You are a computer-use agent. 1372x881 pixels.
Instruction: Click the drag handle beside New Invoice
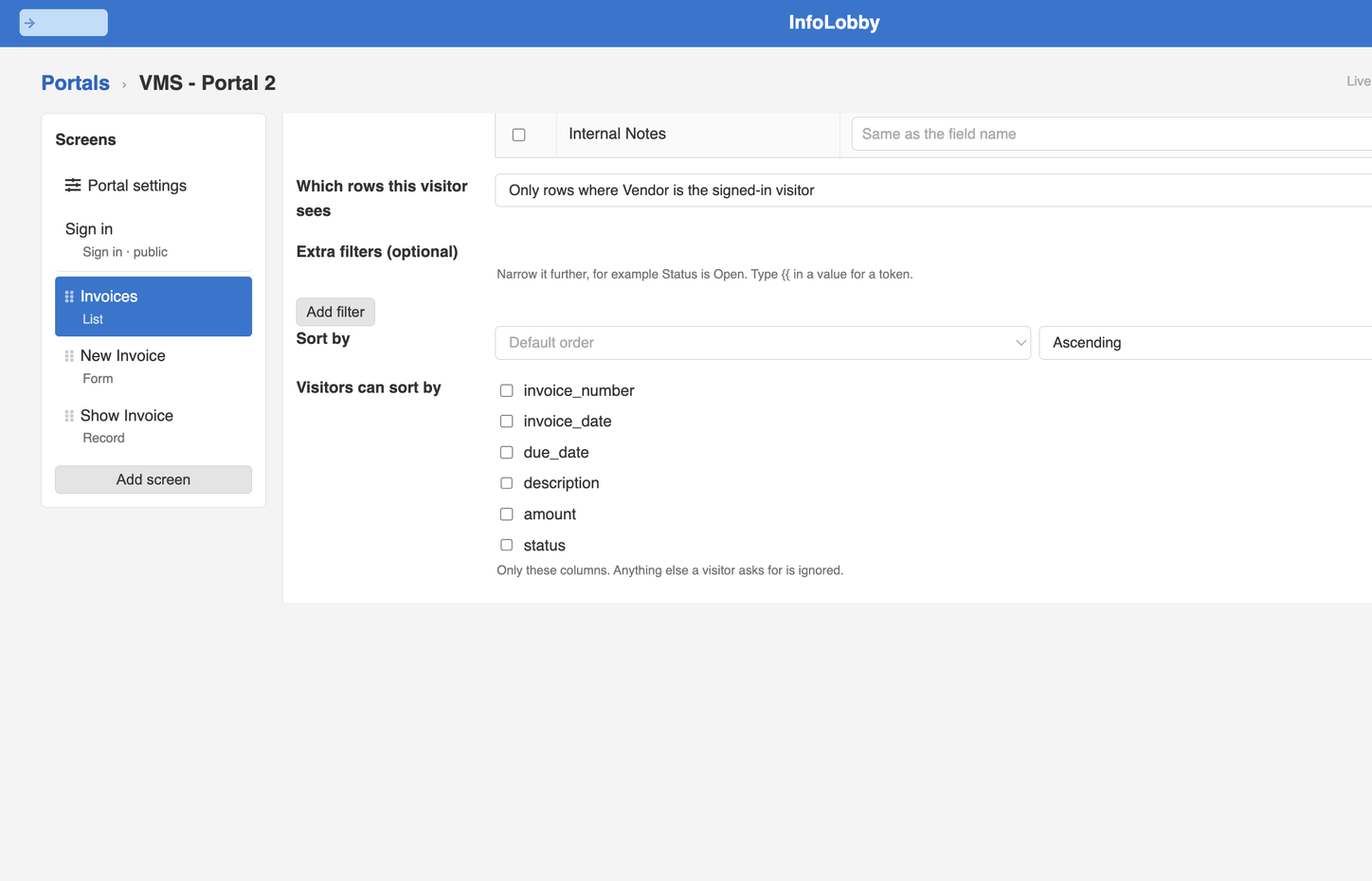[x=69, y=356]
